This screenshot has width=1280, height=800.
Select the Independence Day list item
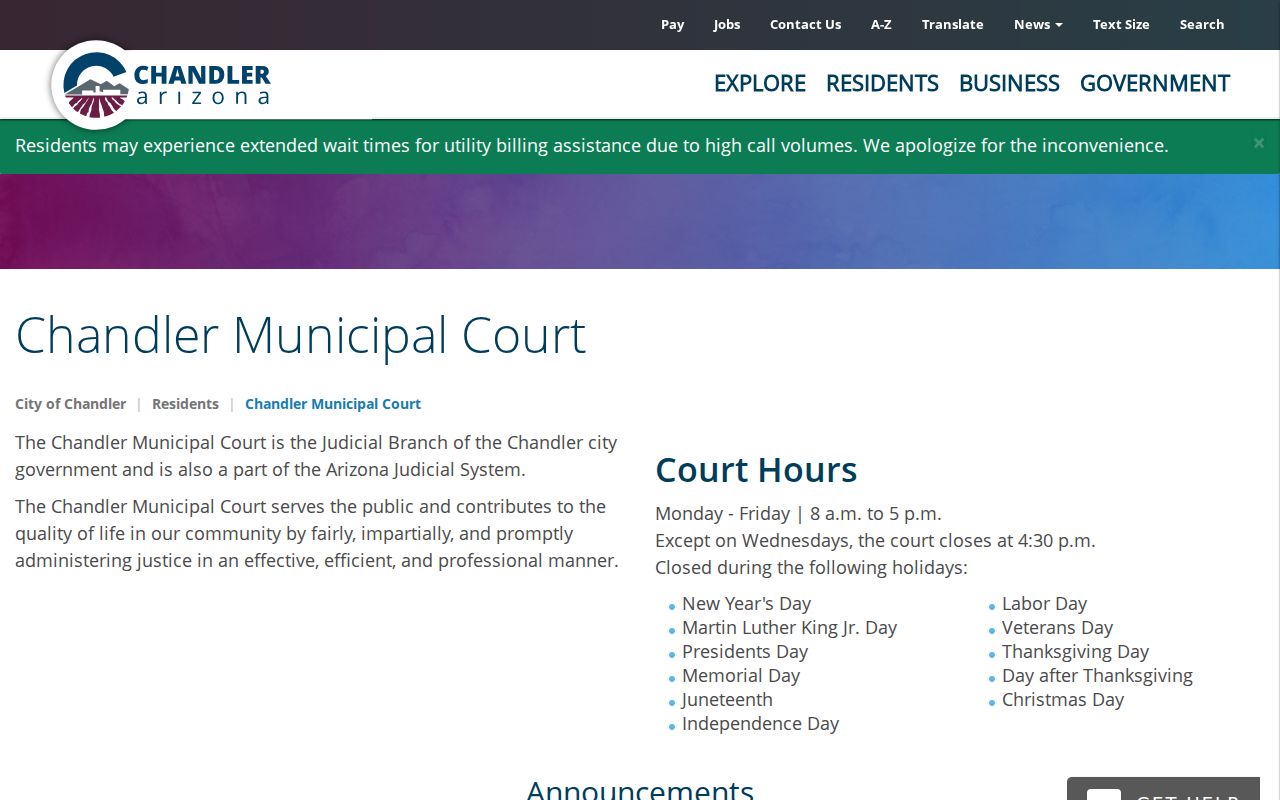(760, 724)
